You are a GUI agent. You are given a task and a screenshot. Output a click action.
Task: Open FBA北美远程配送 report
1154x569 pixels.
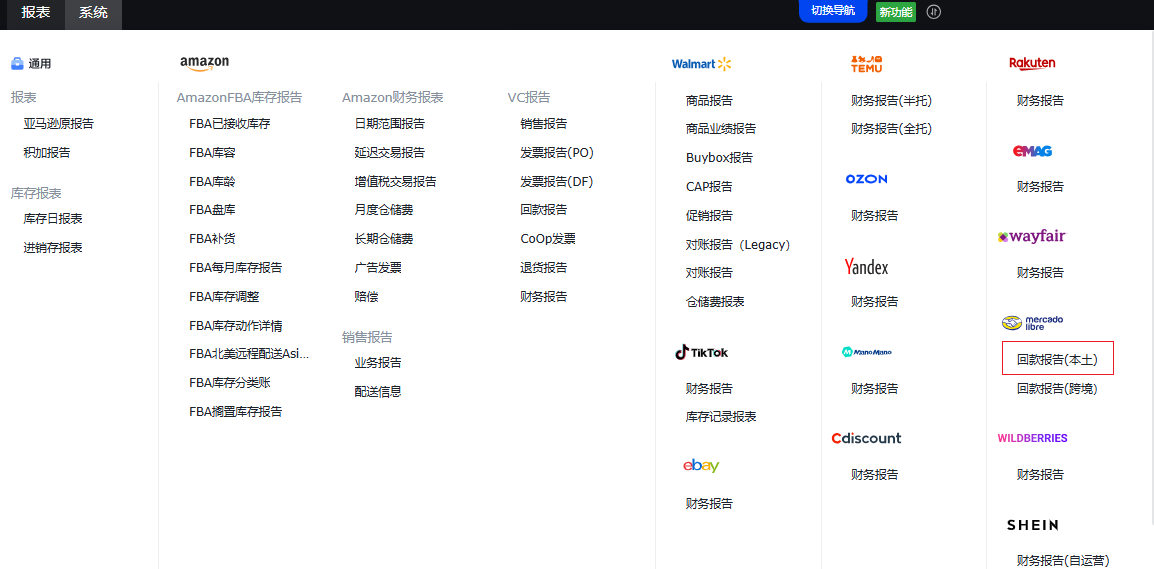tap(249, 354)
